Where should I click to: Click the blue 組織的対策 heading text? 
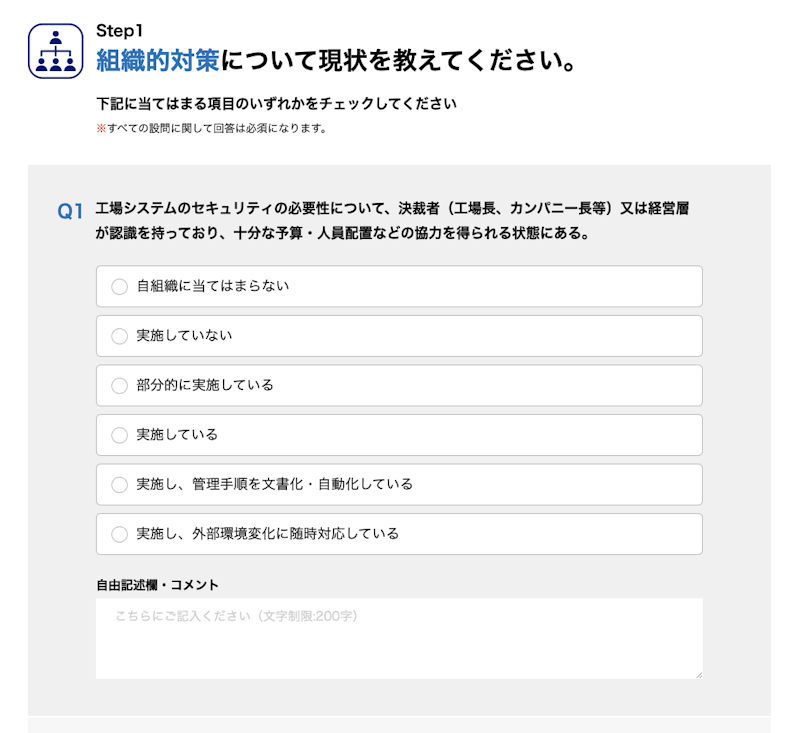157,61
